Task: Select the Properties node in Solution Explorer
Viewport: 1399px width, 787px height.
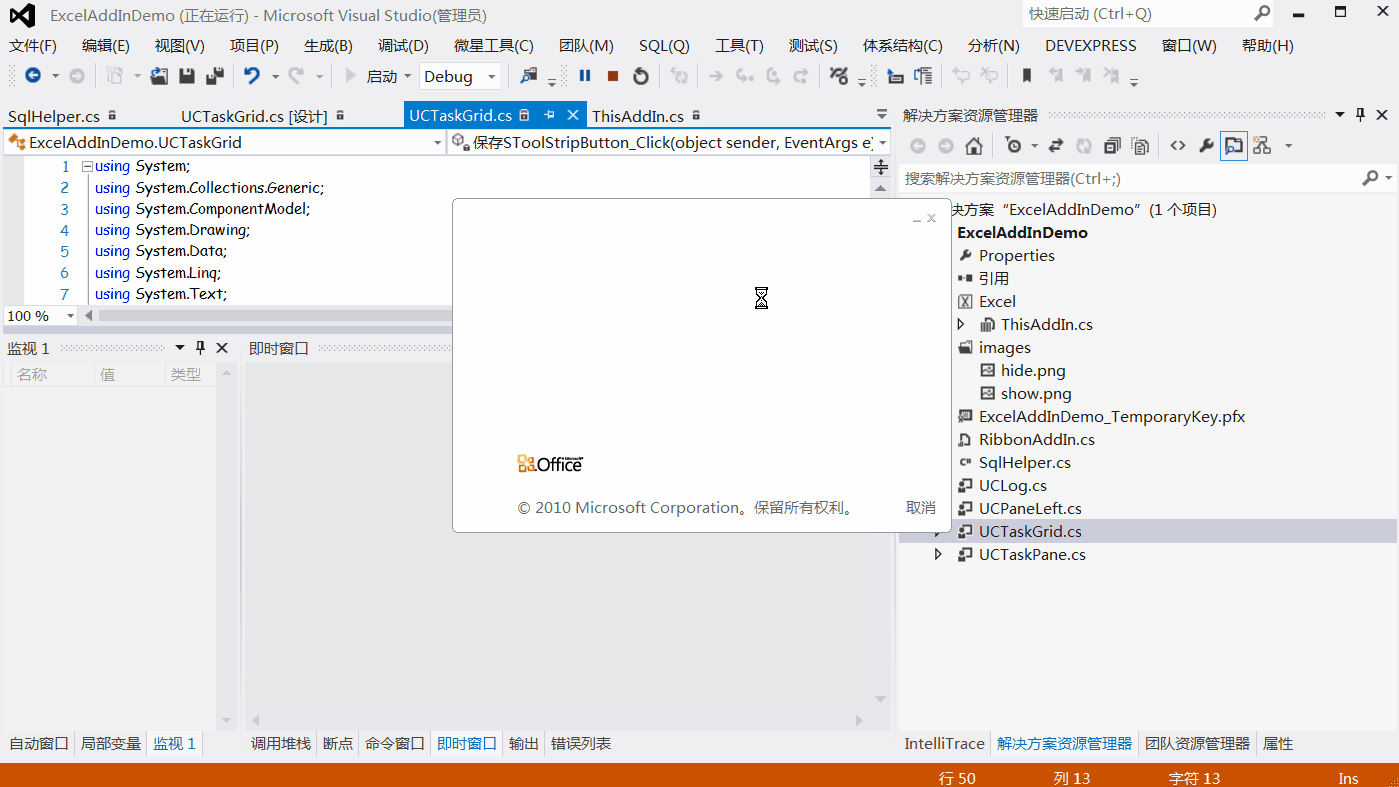Action: [1017, 255]
